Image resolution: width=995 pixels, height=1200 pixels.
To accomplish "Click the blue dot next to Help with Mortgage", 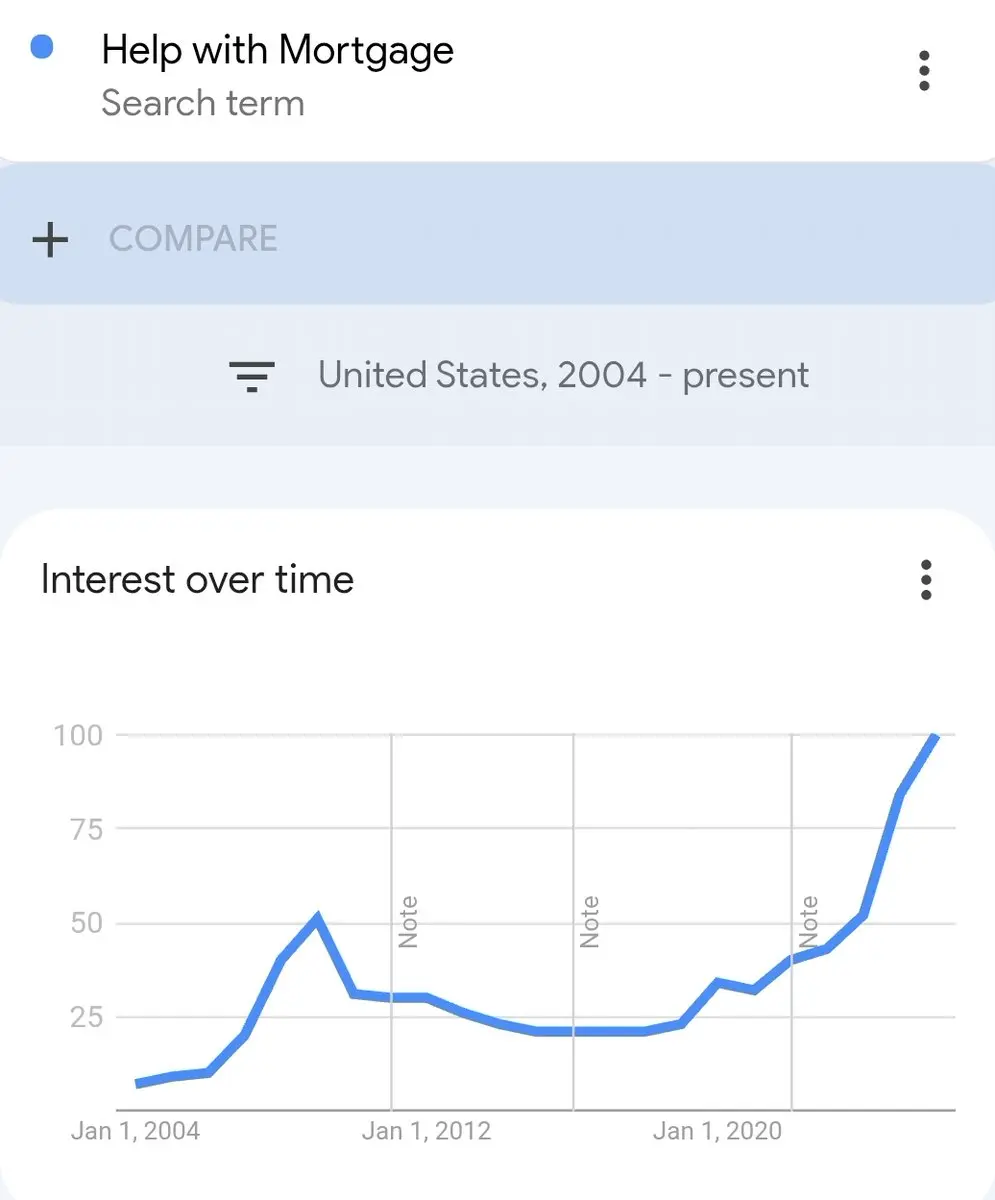I will click(x=42, y=47).
